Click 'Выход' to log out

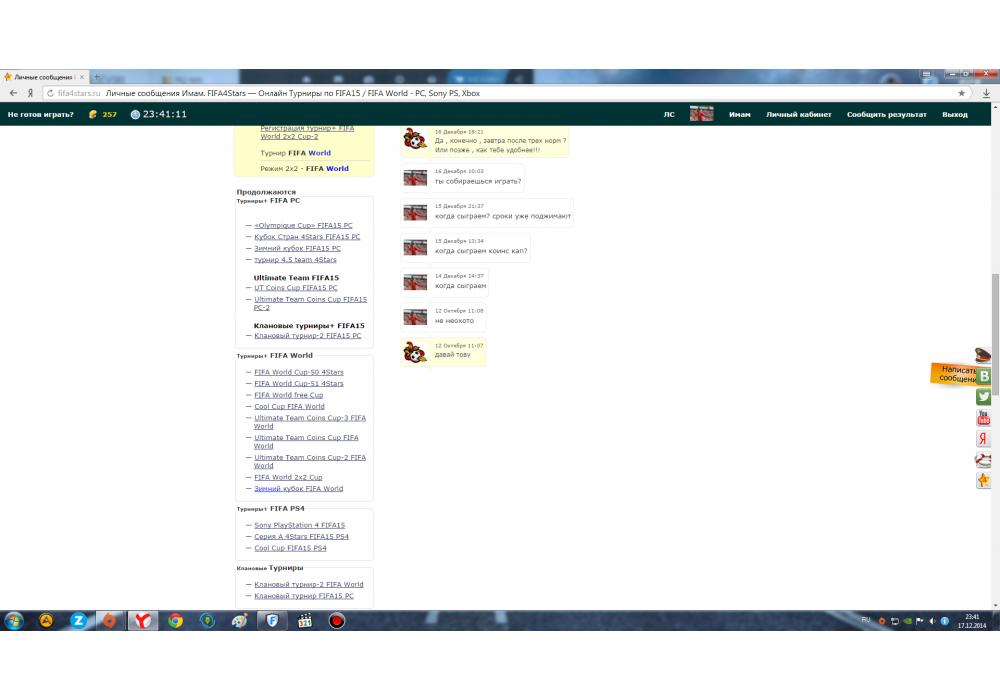[954, 115]
